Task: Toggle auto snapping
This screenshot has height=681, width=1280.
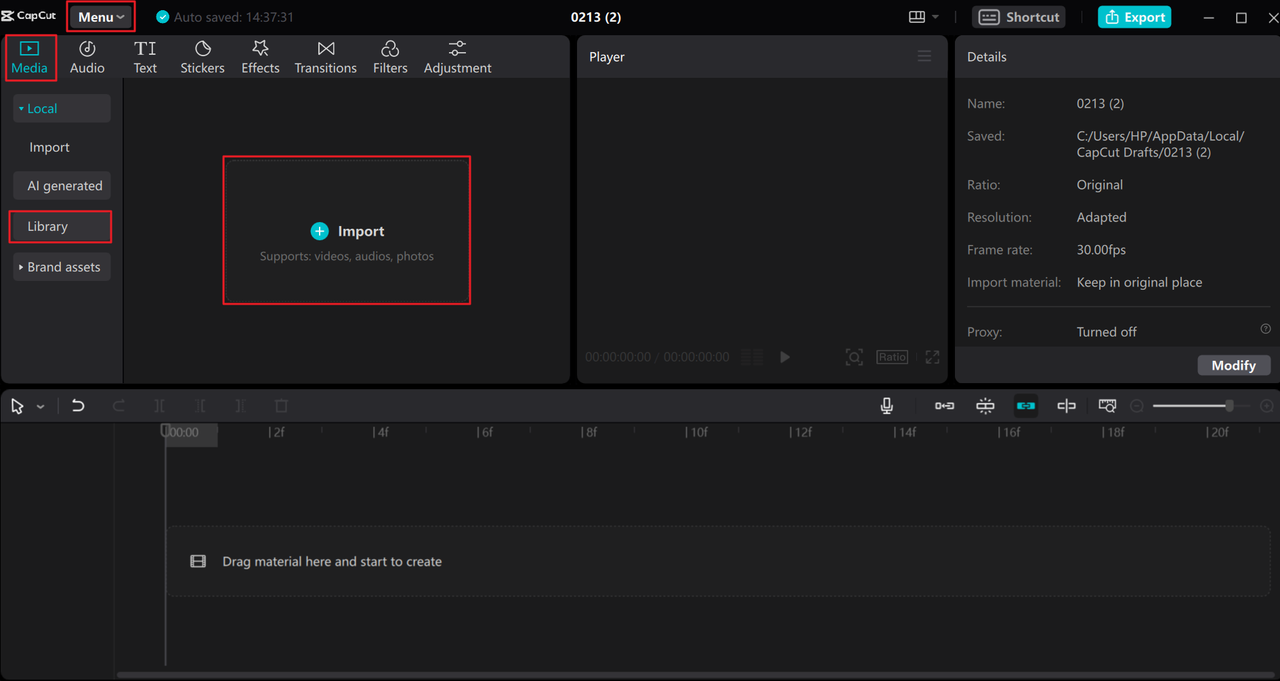Action: pyautogui.click(x=985, y=406)
